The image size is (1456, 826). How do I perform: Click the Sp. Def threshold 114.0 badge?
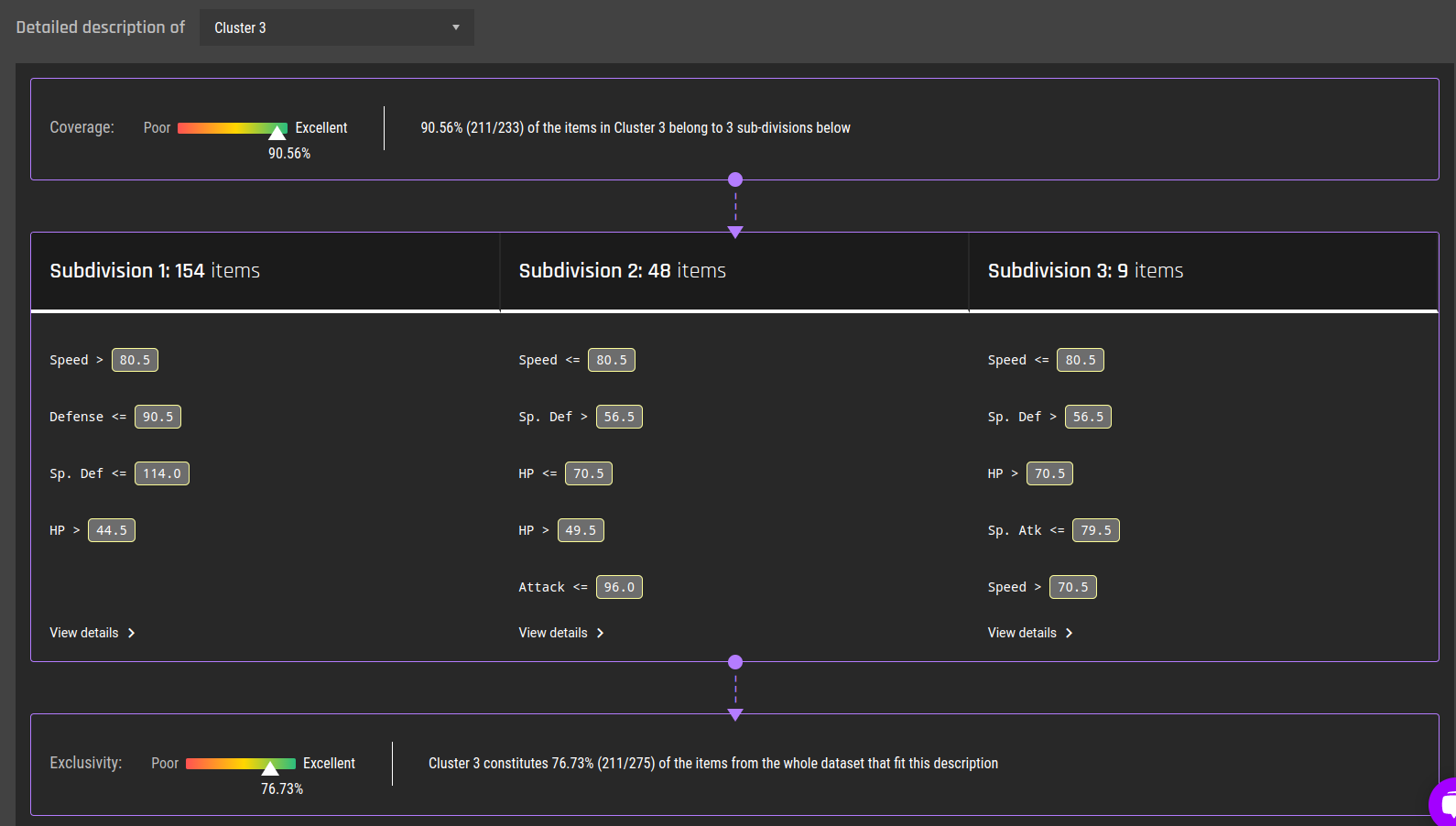coord(162,473)
